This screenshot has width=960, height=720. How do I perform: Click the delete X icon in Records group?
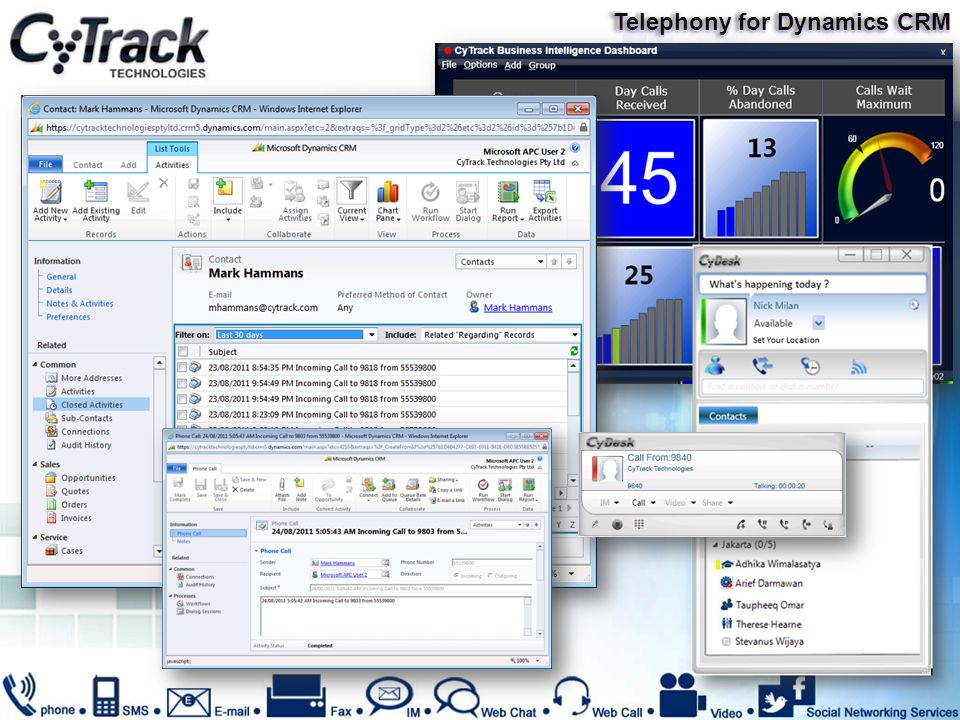click(163, 183)
